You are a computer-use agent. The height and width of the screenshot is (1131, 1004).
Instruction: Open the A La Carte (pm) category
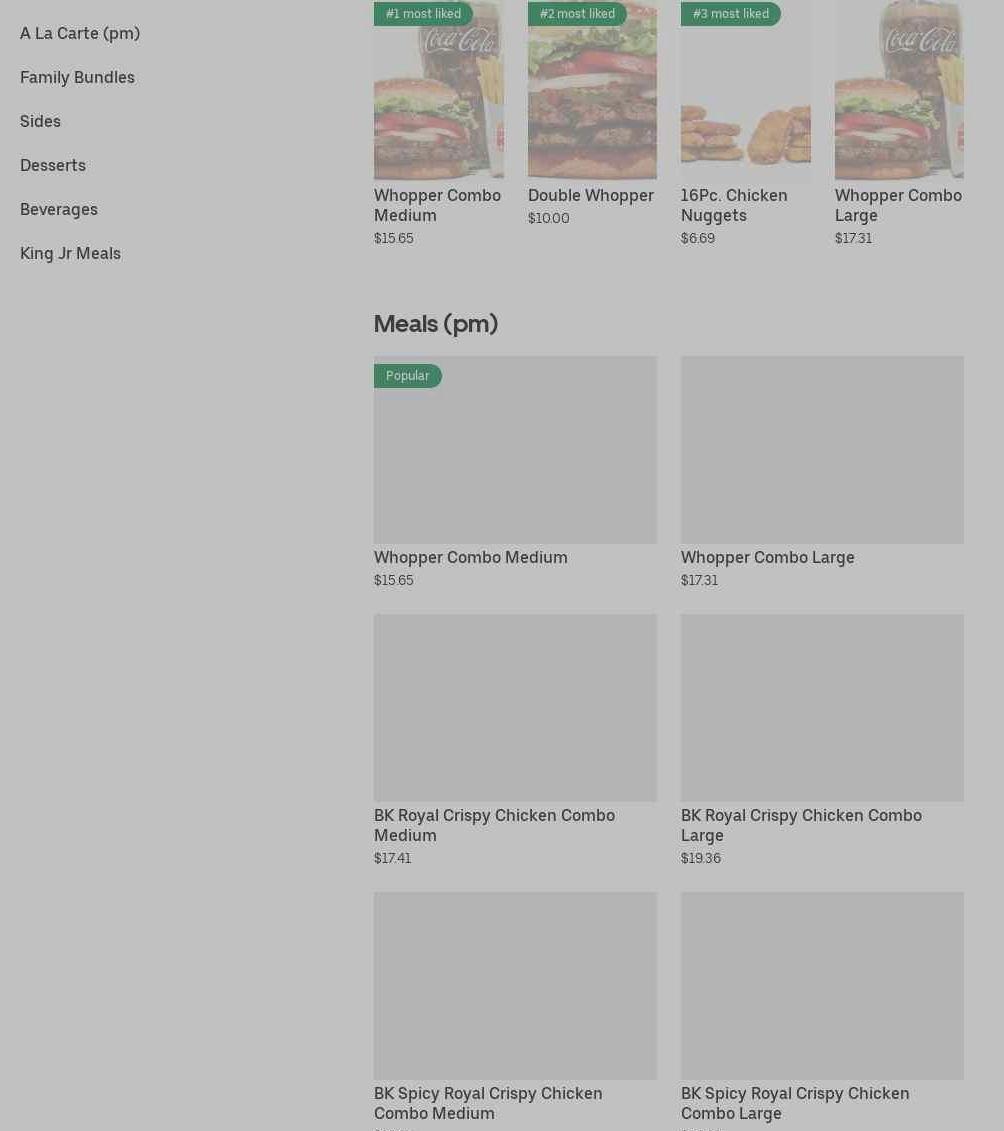coord(80,33)
